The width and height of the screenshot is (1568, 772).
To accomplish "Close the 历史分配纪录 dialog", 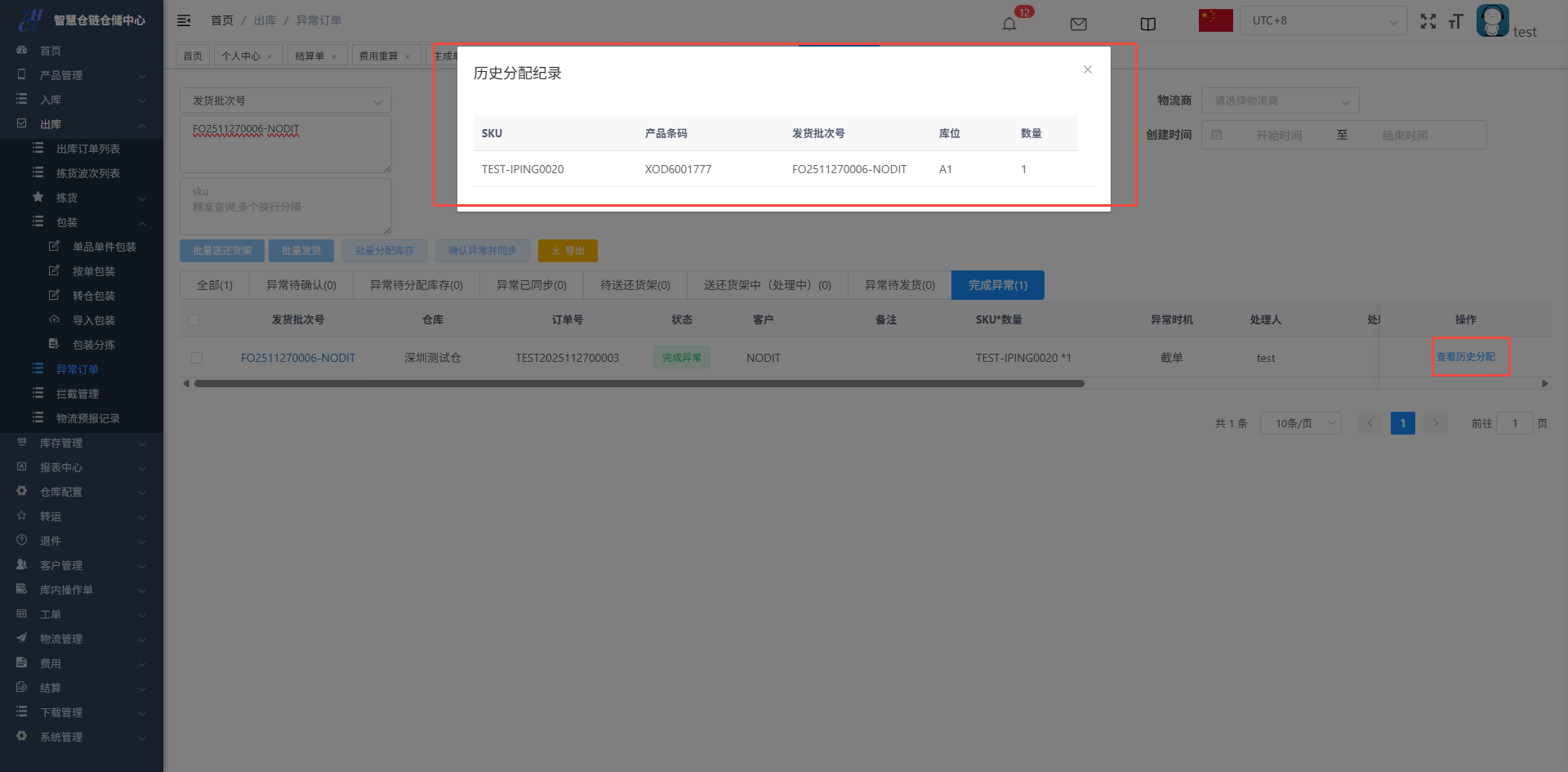I will [1087, 69].
